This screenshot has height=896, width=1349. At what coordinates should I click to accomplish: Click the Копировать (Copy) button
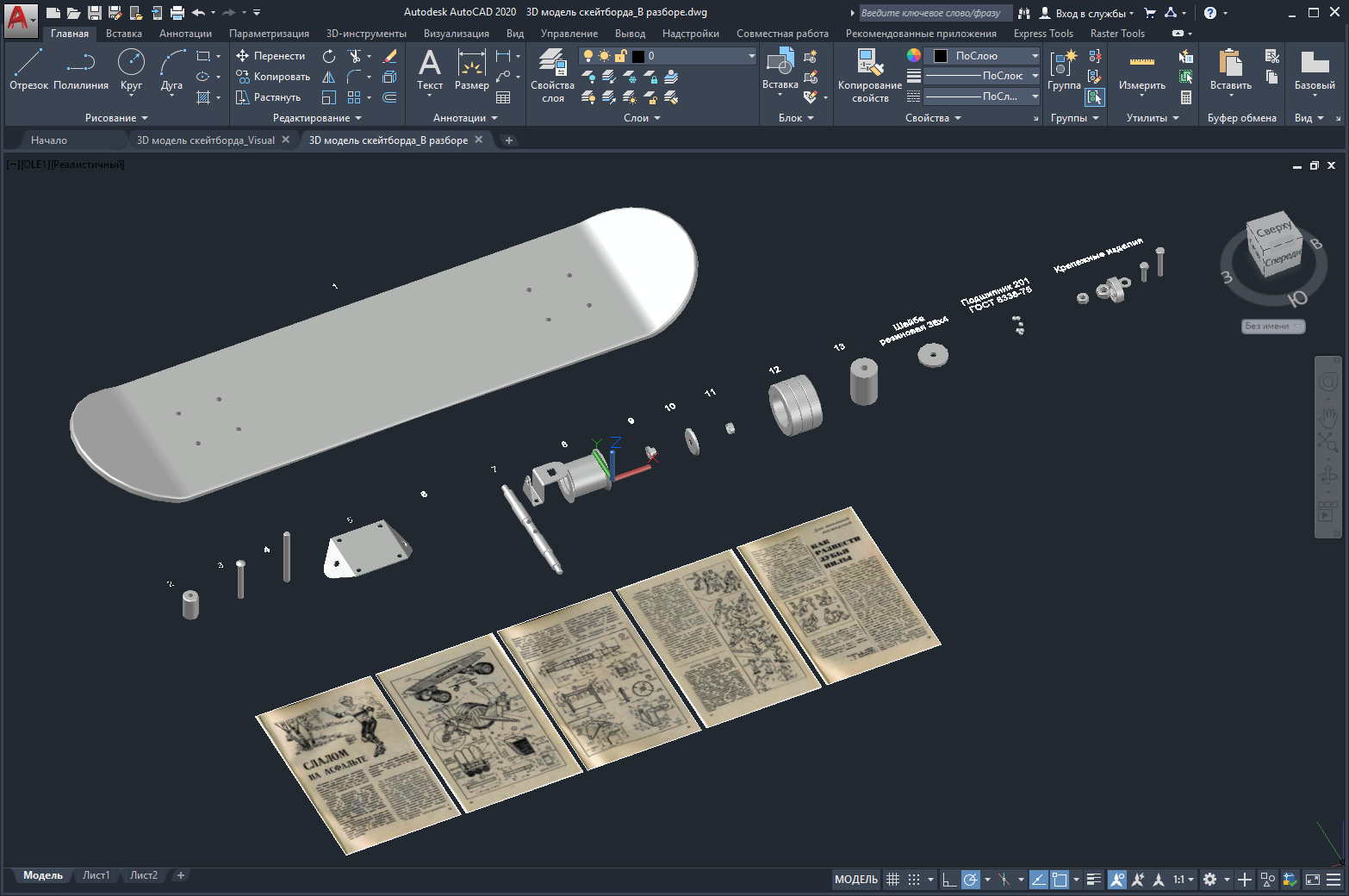tap(272, 77)
